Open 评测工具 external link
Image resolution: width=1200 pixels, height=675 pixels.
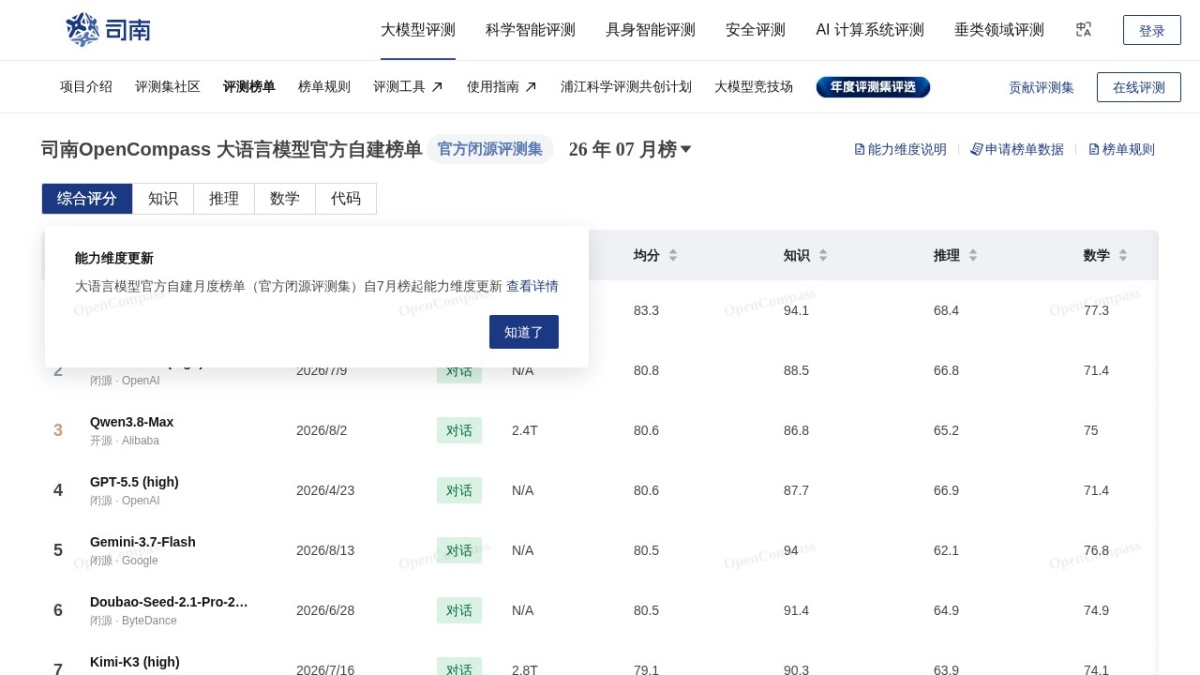[x=408, y=87]
